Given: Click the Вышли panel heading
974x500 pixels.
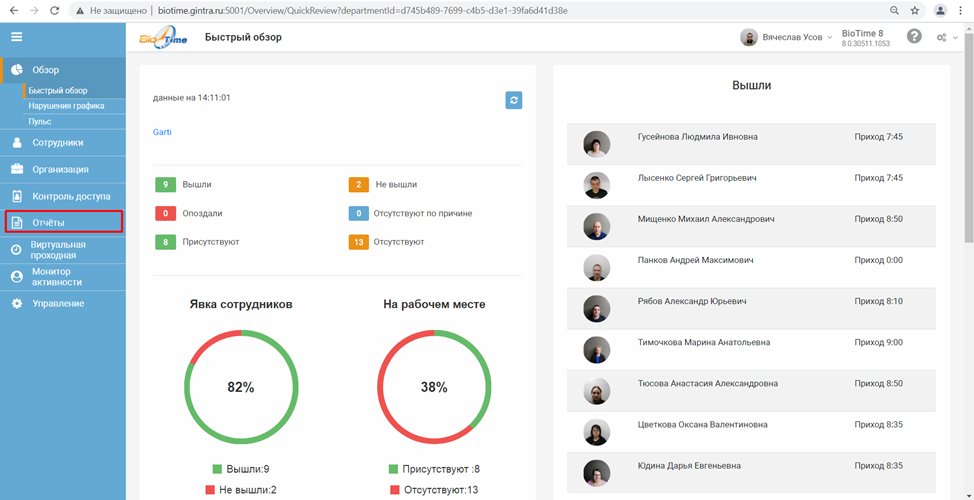Looking at the screenshot, I should [752, 86].
